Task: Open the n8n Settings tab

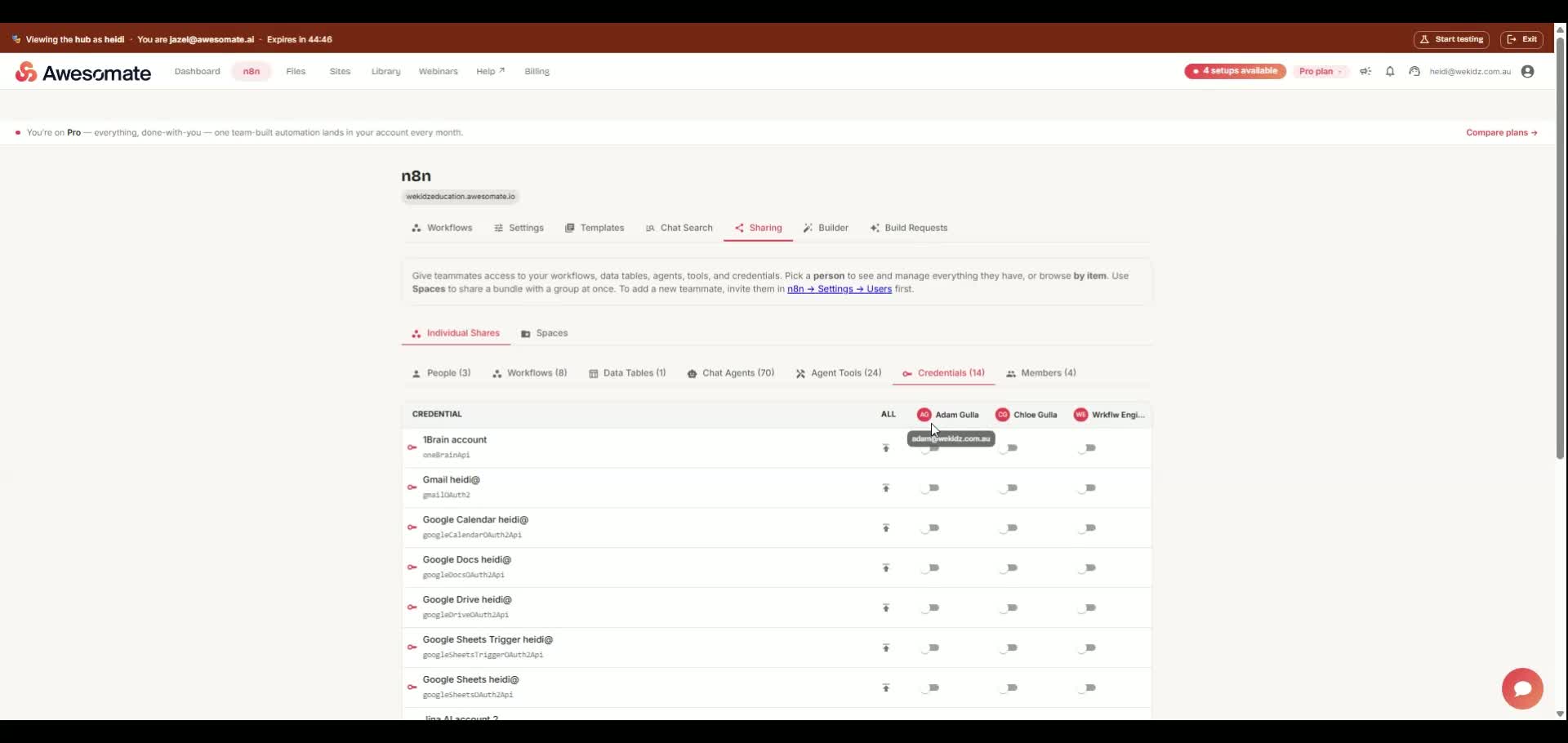Action: point(519,228)
